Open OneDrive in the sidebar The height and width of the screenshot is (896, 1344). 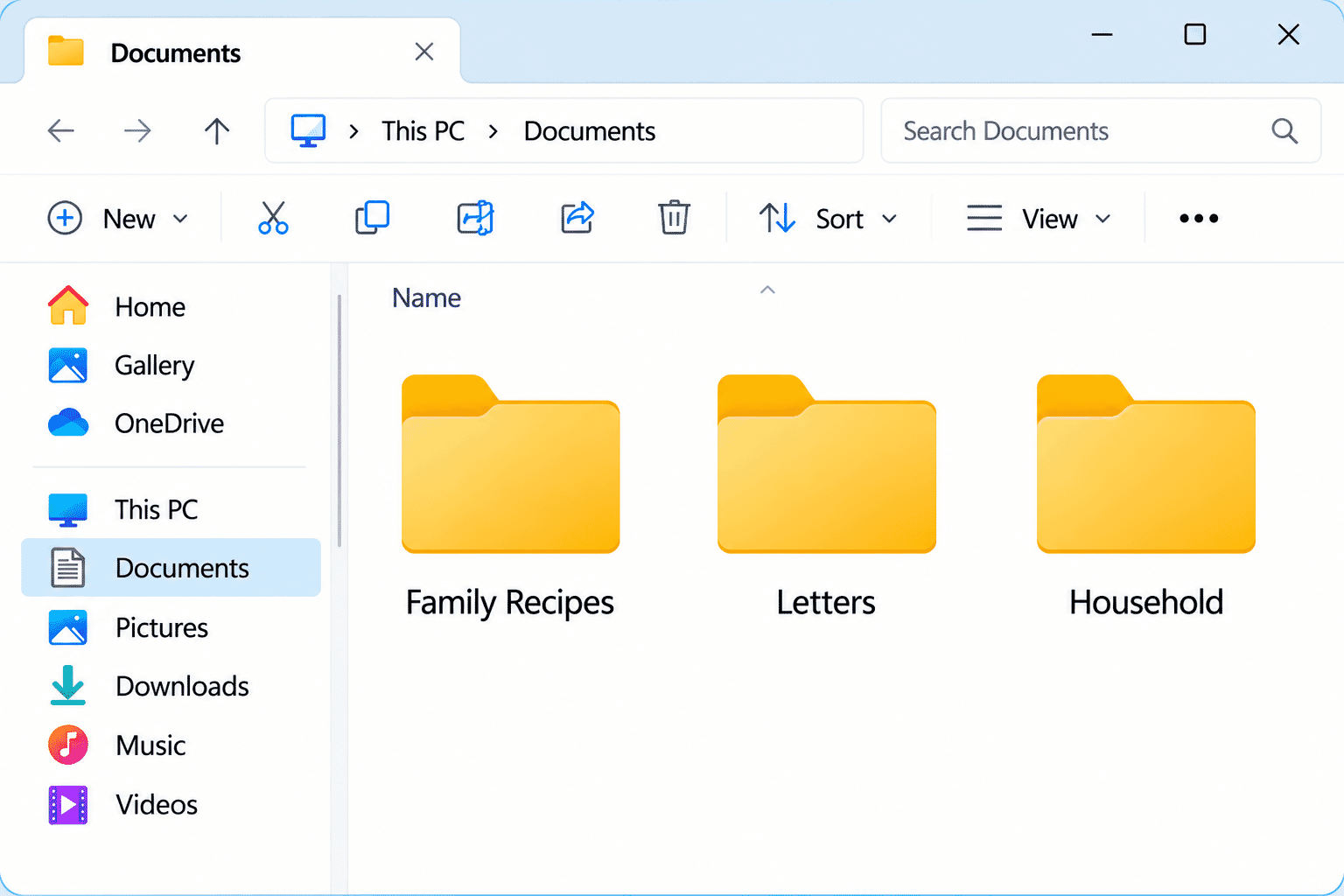tap(171, 423)
